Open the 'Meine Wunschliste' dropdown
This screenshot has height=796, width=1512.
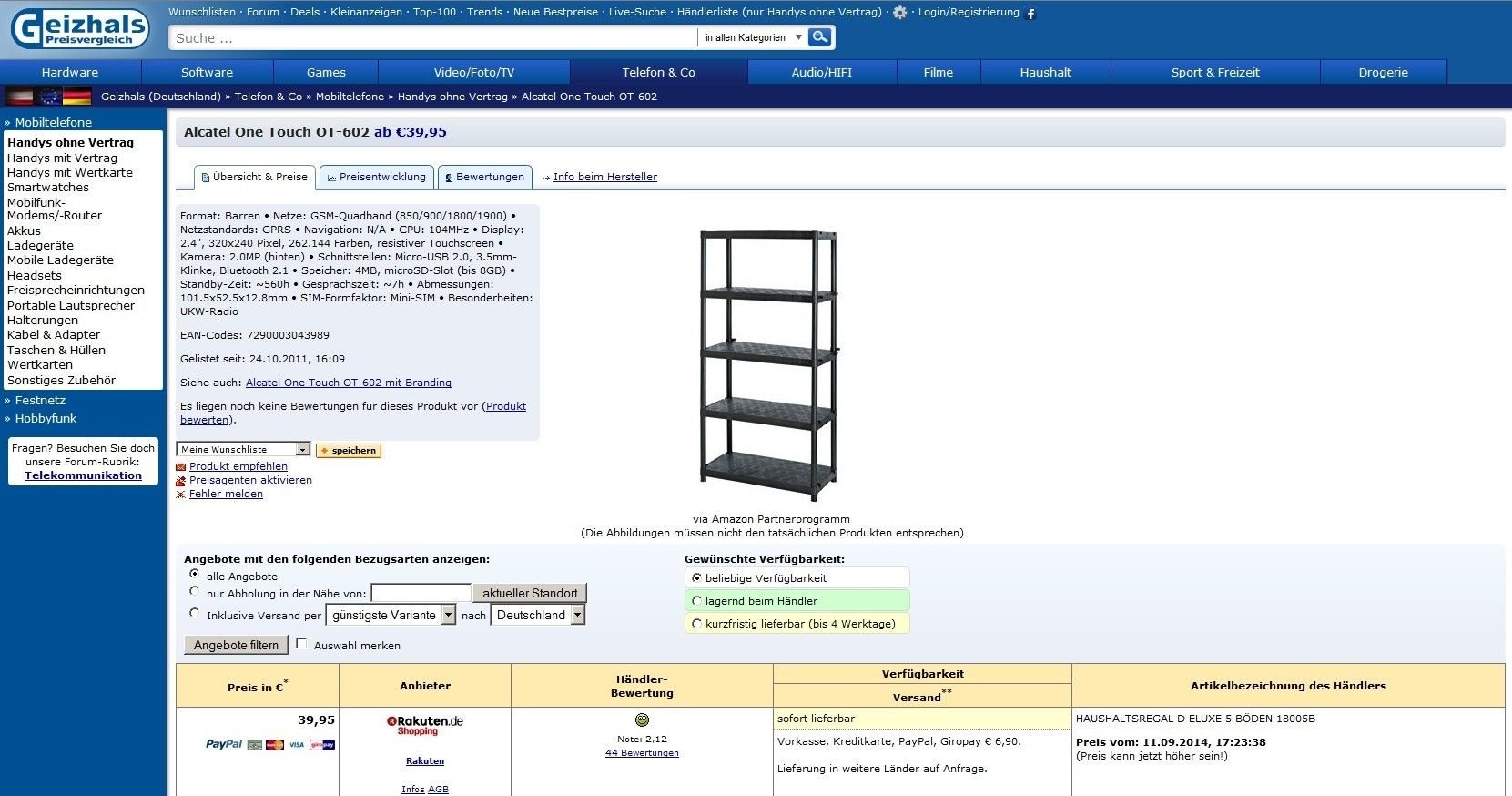(x=244, y=449)
